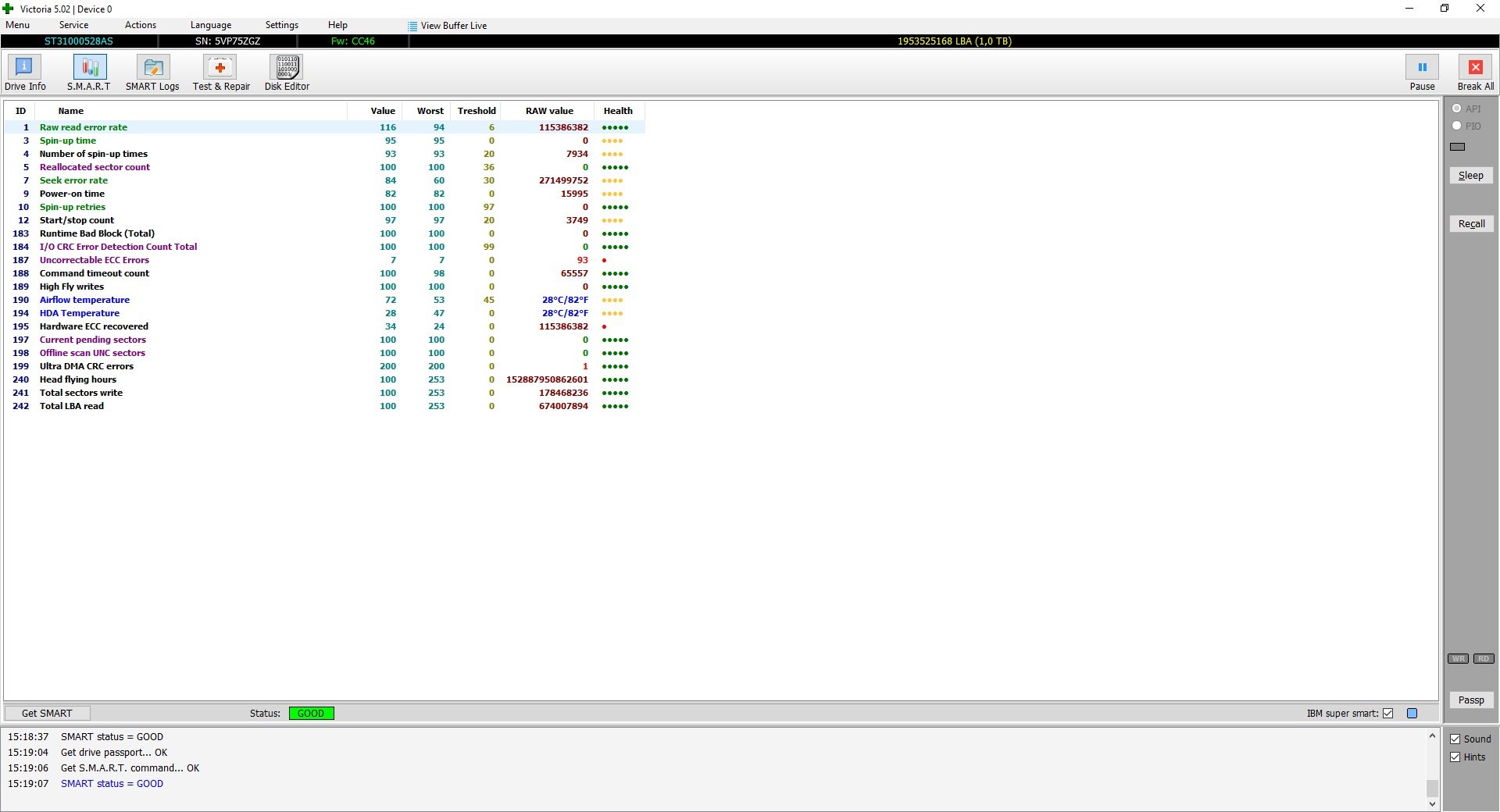Click the RAW value 152887950862601
This screenshot has width=1500, height=812.
point(547,379)
